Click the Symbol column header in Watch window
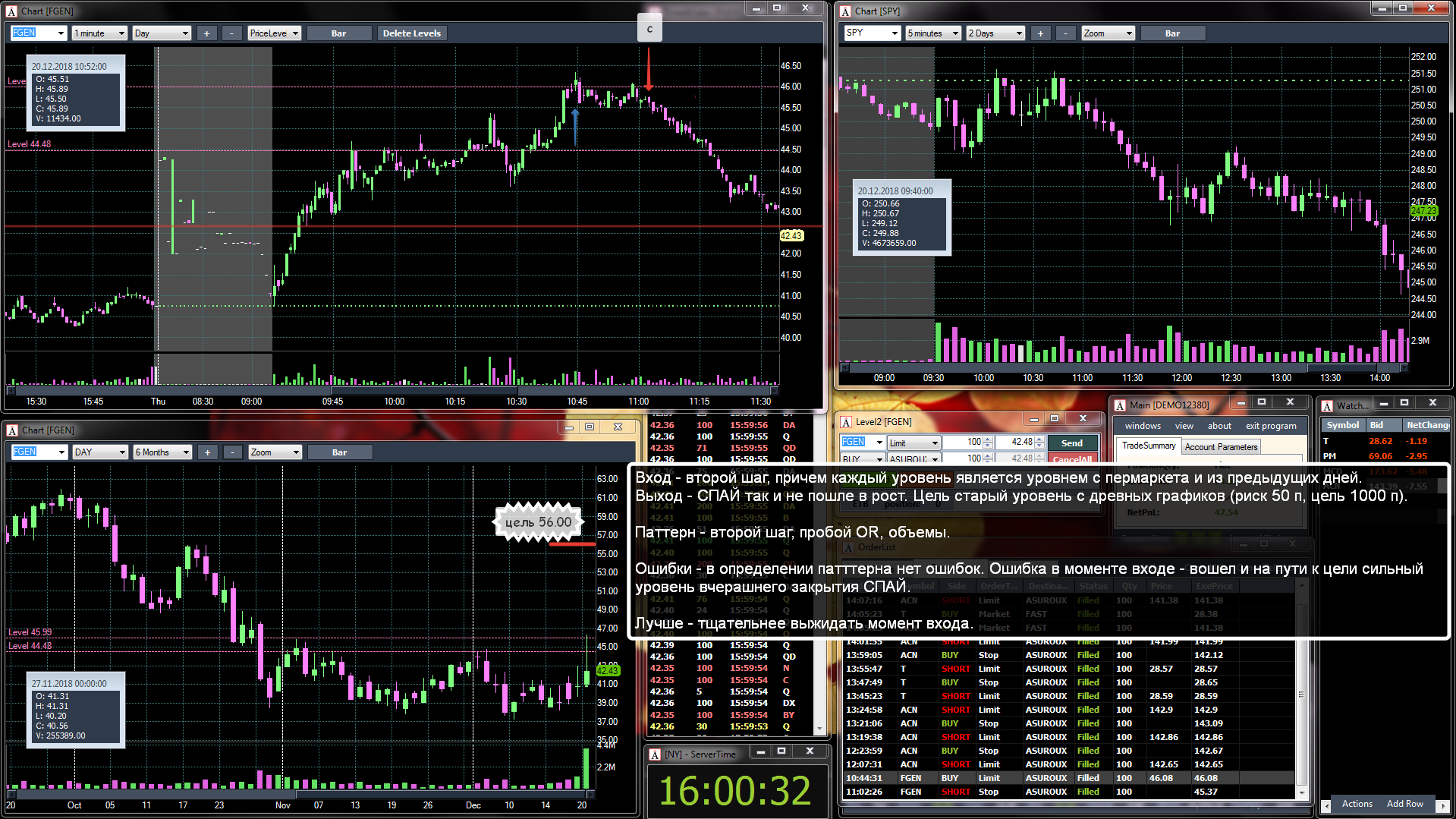The height and width of the screenshot is (819, 1456). coord(1342,425)
